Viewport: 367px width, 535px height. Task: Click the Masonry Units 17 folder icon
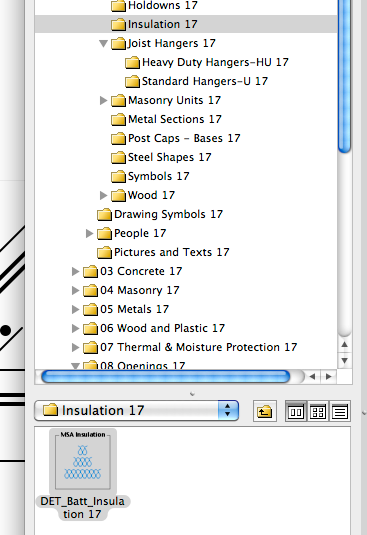click(x=118, y=100)
